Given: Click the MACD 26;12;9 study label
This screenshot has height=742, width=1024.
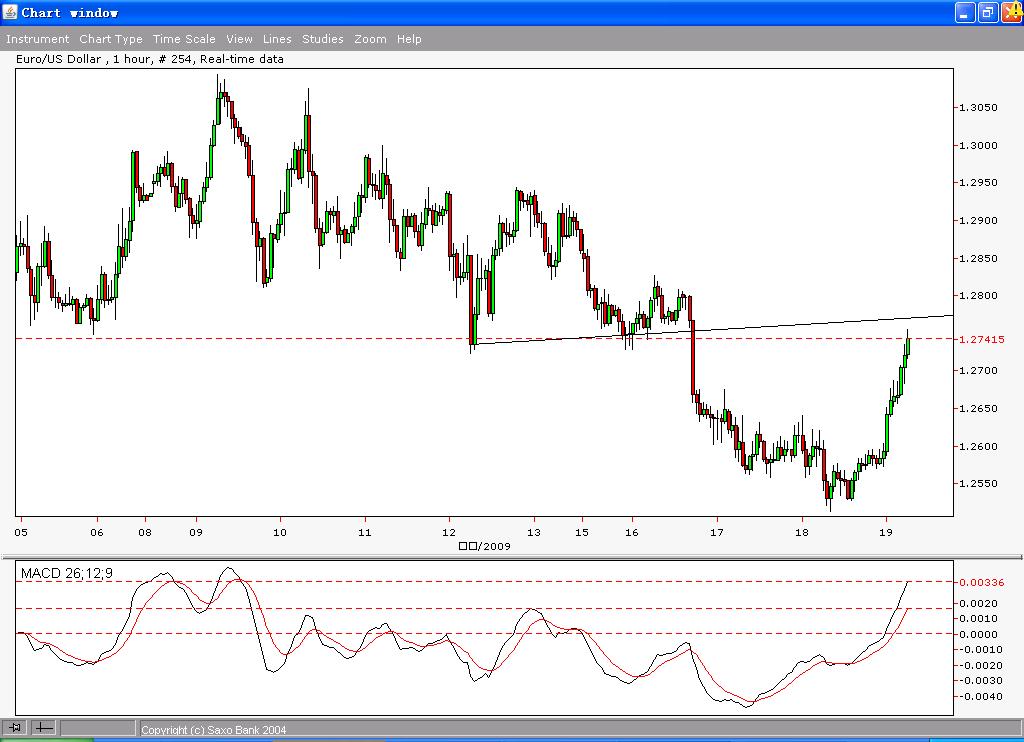Looking at the screenshot, I should [x=67, y=573].
